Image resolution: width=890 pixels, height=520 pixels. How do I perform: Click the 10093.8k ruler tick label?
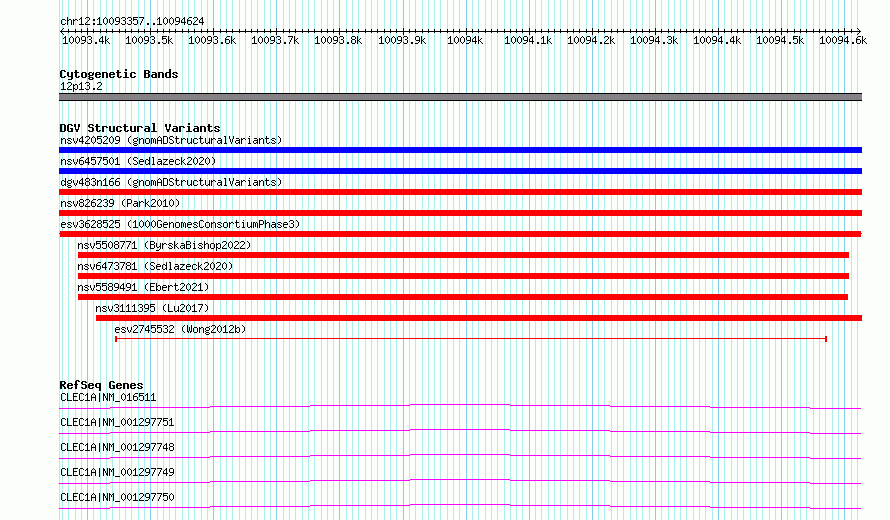(x=338, y=40)
